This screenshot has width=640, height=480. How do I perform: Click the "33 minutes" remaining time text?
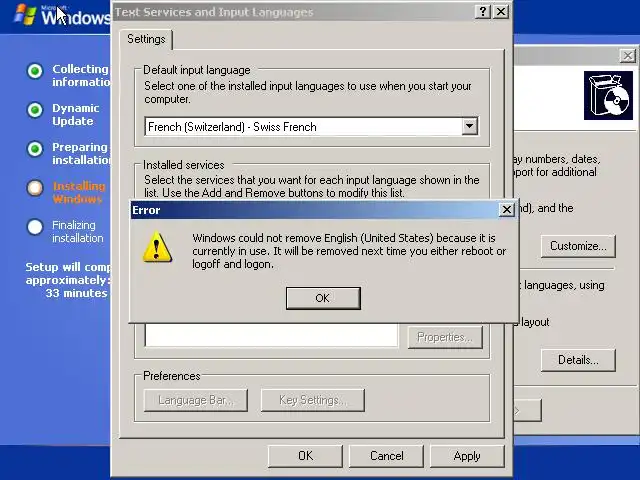click(76, 293)
